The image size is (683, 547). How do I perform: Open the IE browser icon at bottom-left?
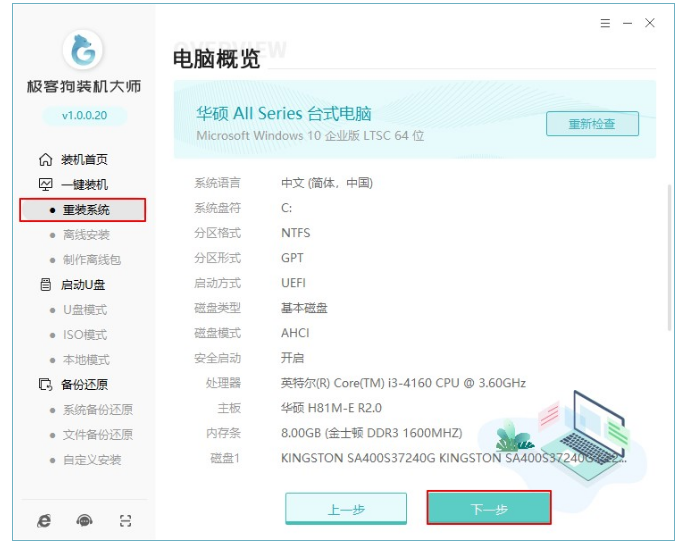(44, 520)
